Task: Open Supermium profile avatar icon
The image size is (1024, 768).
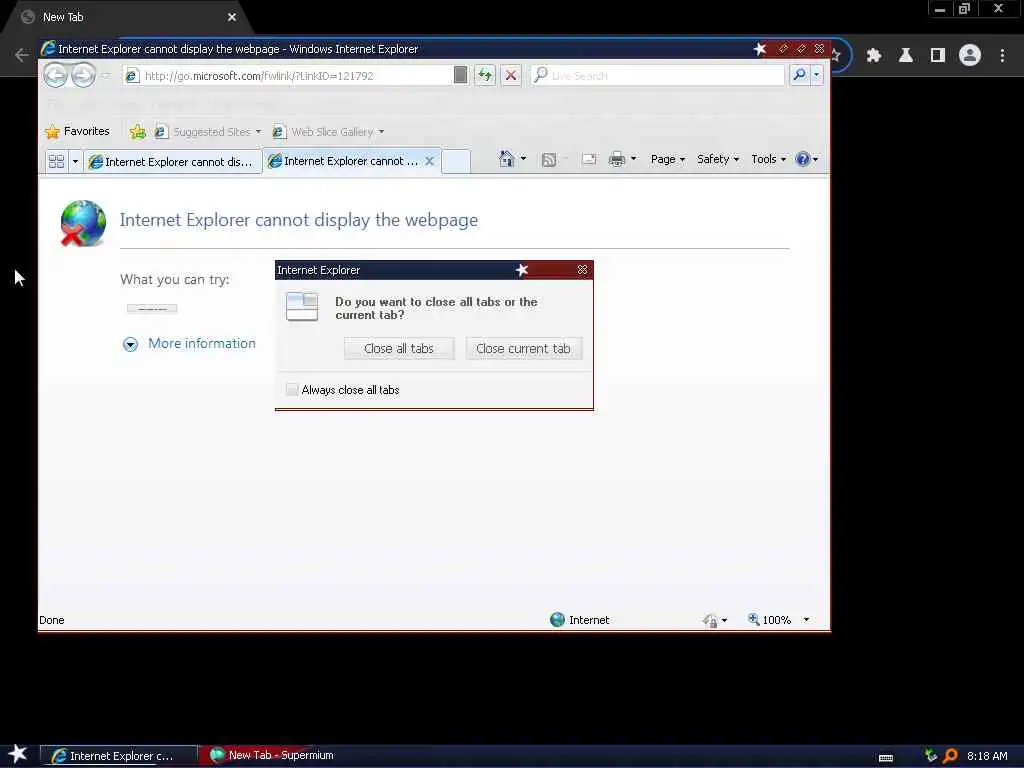Action: tap(970, 56)
